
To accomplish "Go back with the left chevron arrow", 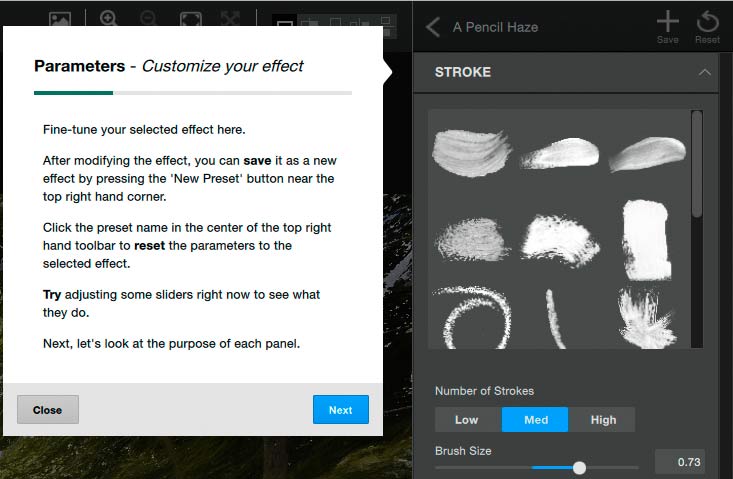I will pos(433,27).
